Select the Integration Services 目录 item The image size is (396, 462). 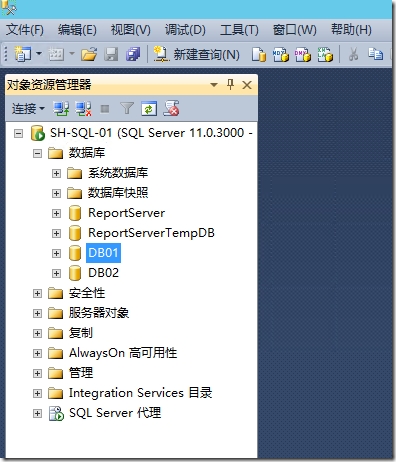click(x=140, y=393)
